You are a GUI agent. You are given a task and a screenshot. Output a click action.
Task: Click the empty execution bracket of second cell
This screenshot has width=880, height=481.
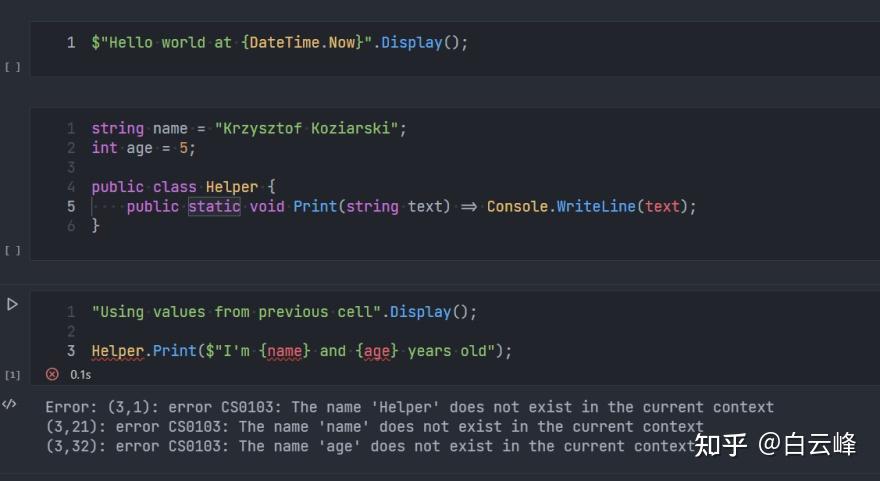click(12, 250)
